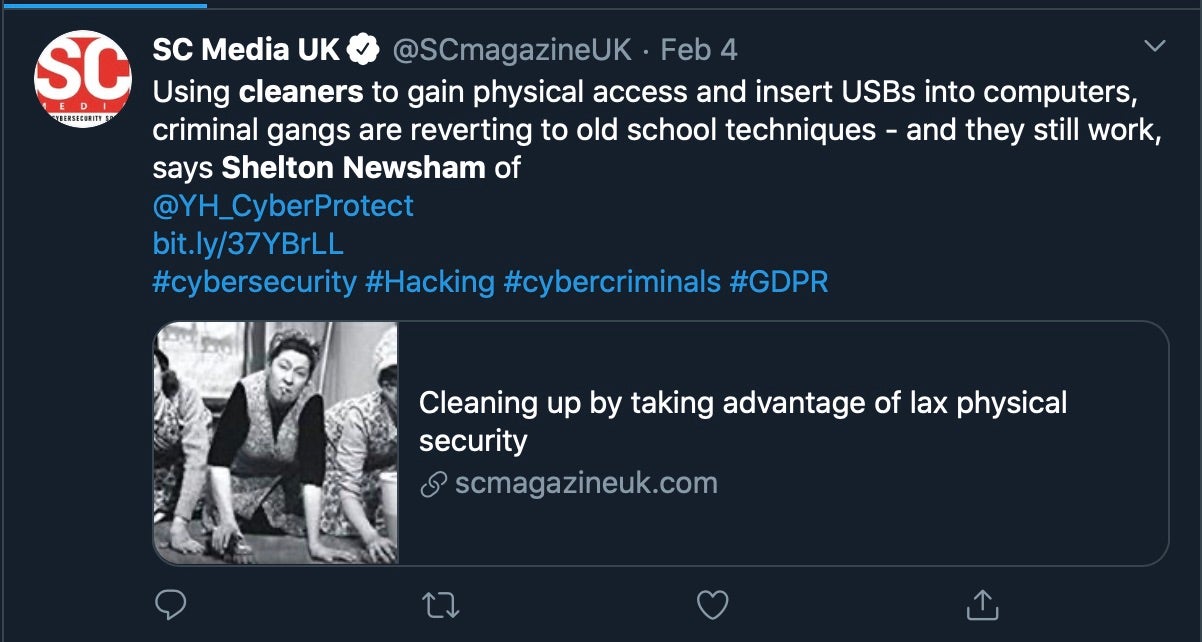
Task: Open the #cybersecurity hashtag
Action: (254, 282)
